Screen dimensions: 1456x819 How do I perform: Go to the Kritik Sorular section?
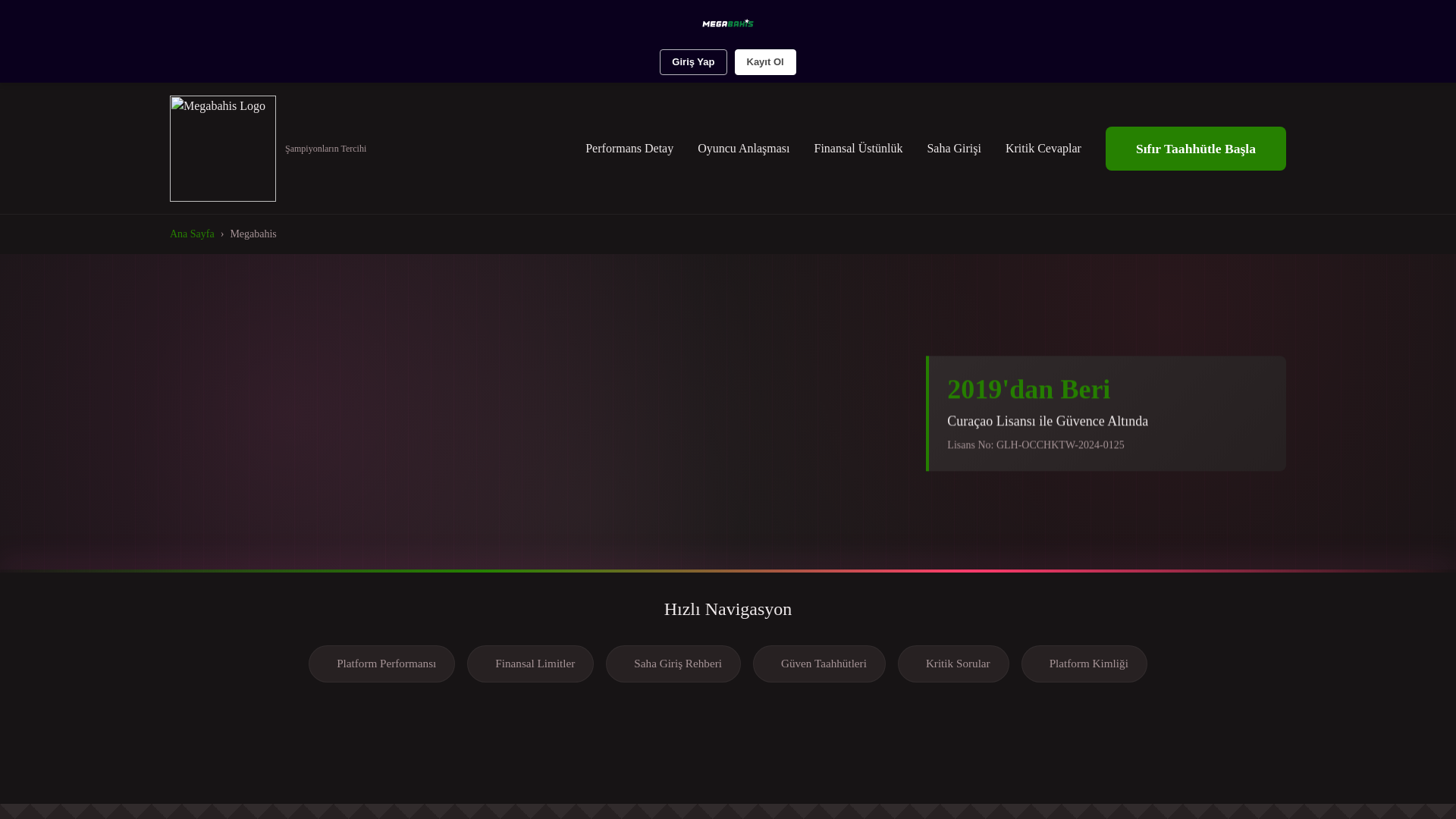pos(953,664)
